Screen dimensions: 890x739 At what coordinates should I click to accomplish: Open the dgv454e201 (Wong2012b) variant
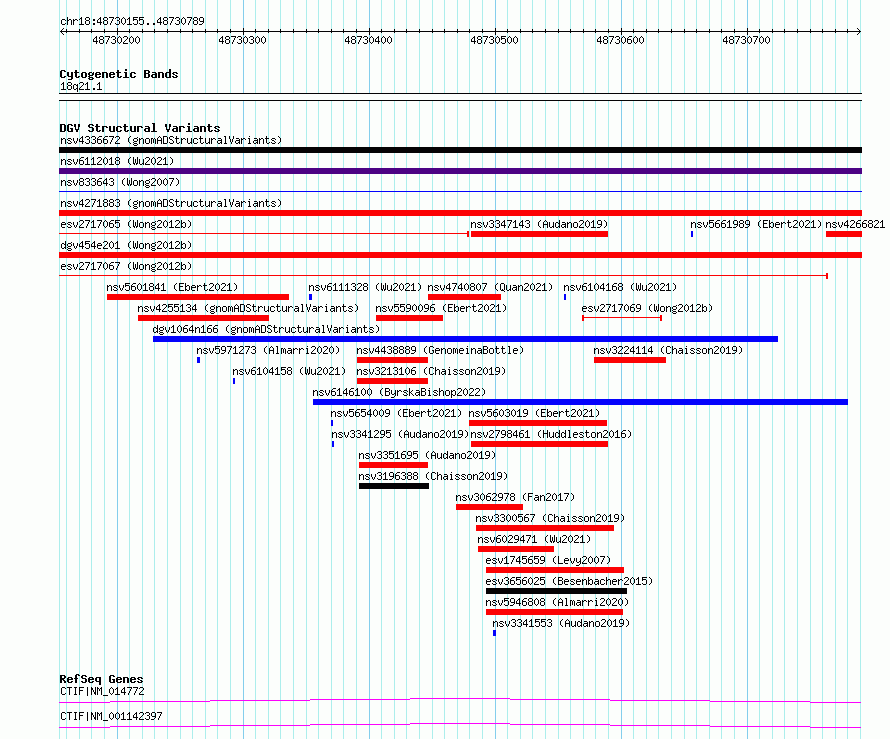(x=126, y=245)
